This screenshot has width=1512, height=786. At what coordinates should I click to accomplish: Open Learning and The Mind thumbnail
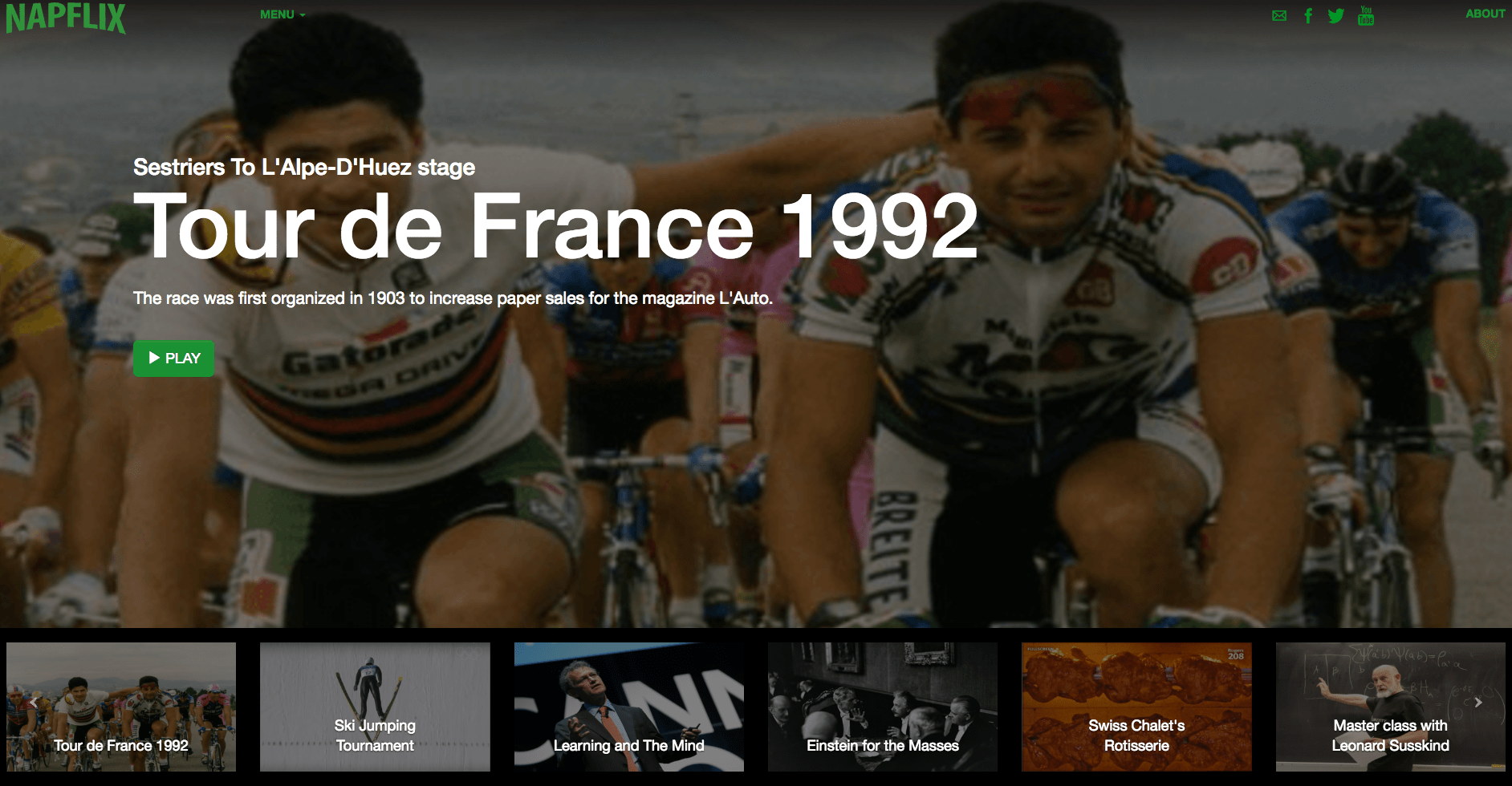point(629,707)
